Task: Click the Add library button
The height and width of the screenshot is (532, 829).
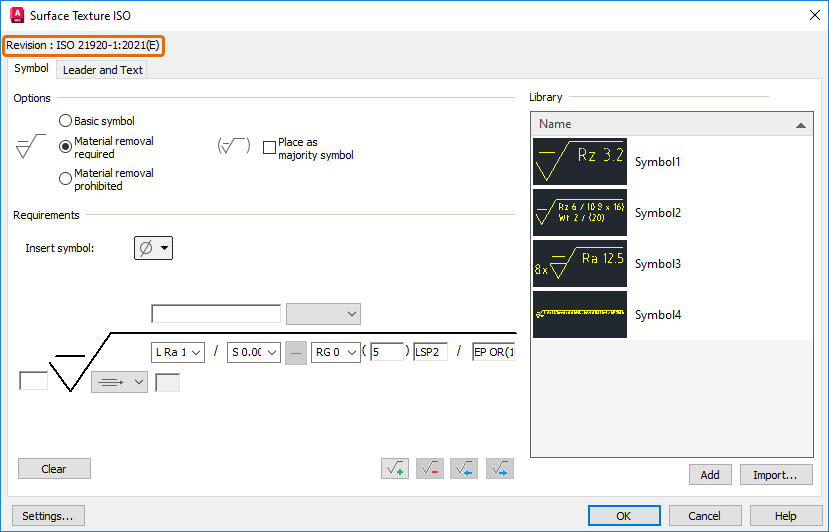Action: (x=710, y=475)
